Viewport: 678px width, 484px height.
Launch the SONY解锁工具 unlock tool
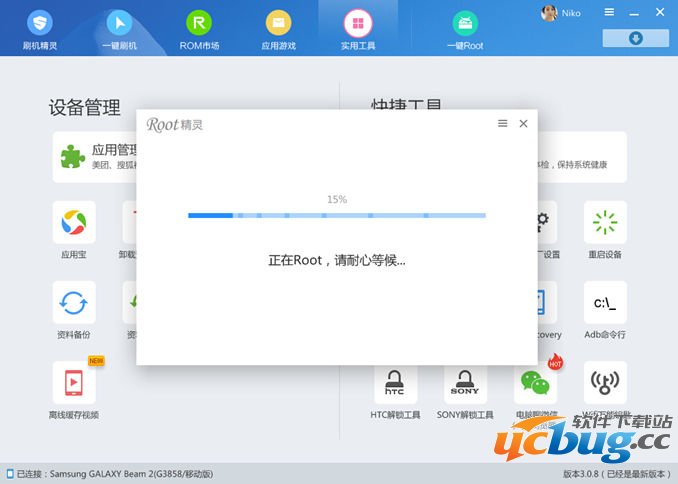tap(465, 393)
